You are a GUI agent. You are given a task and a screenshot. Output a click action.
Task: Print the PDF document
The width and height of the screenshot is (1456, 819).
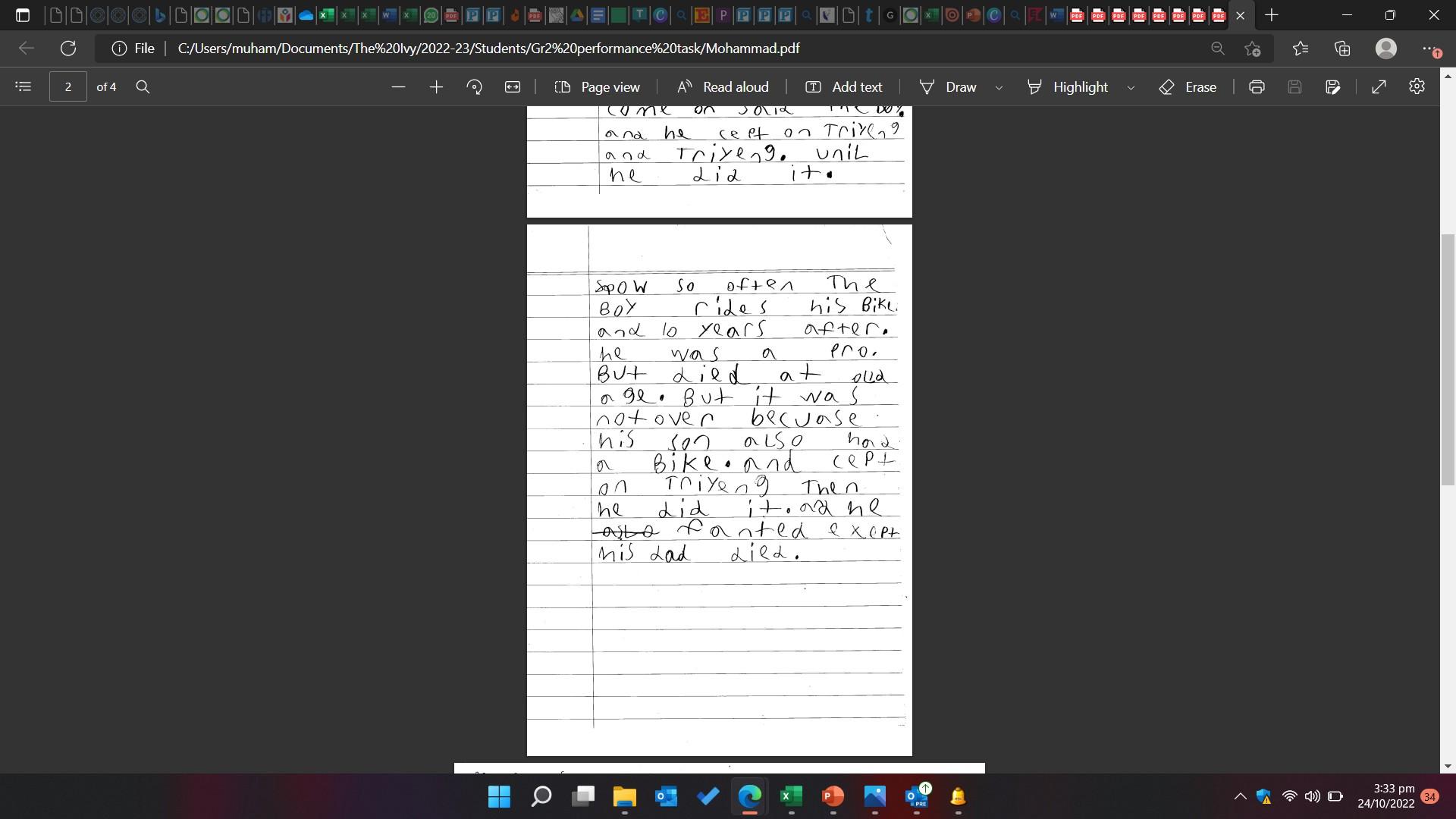click(1257, 86)
